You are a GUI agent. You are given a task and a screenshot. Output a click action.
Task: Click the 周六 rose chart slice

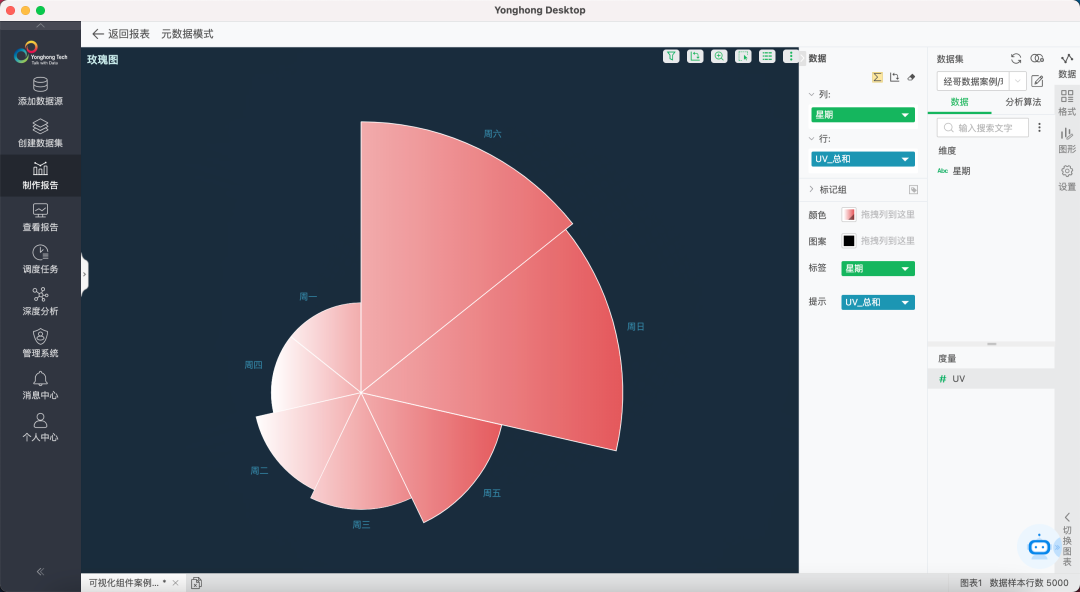441,234
